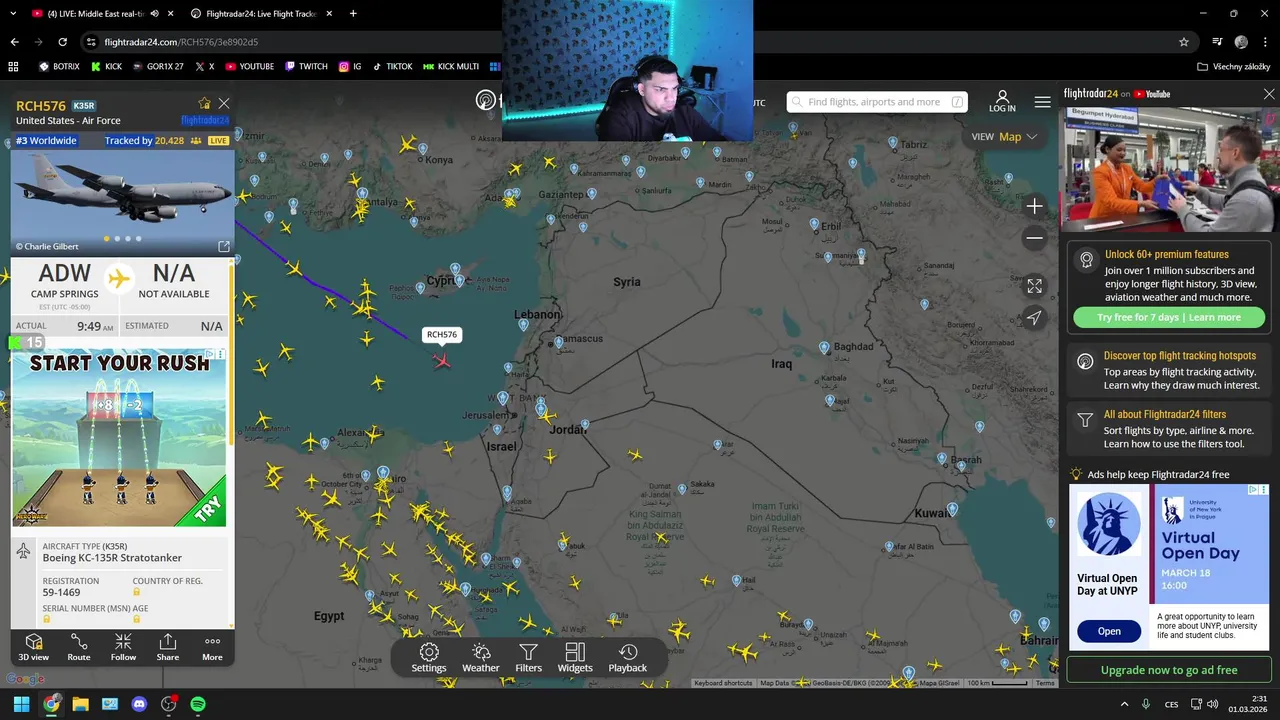Open the TWITCH bookmark
Image resolution: width=1280 pixels, height=720 pixels.
tap(306, 67)
